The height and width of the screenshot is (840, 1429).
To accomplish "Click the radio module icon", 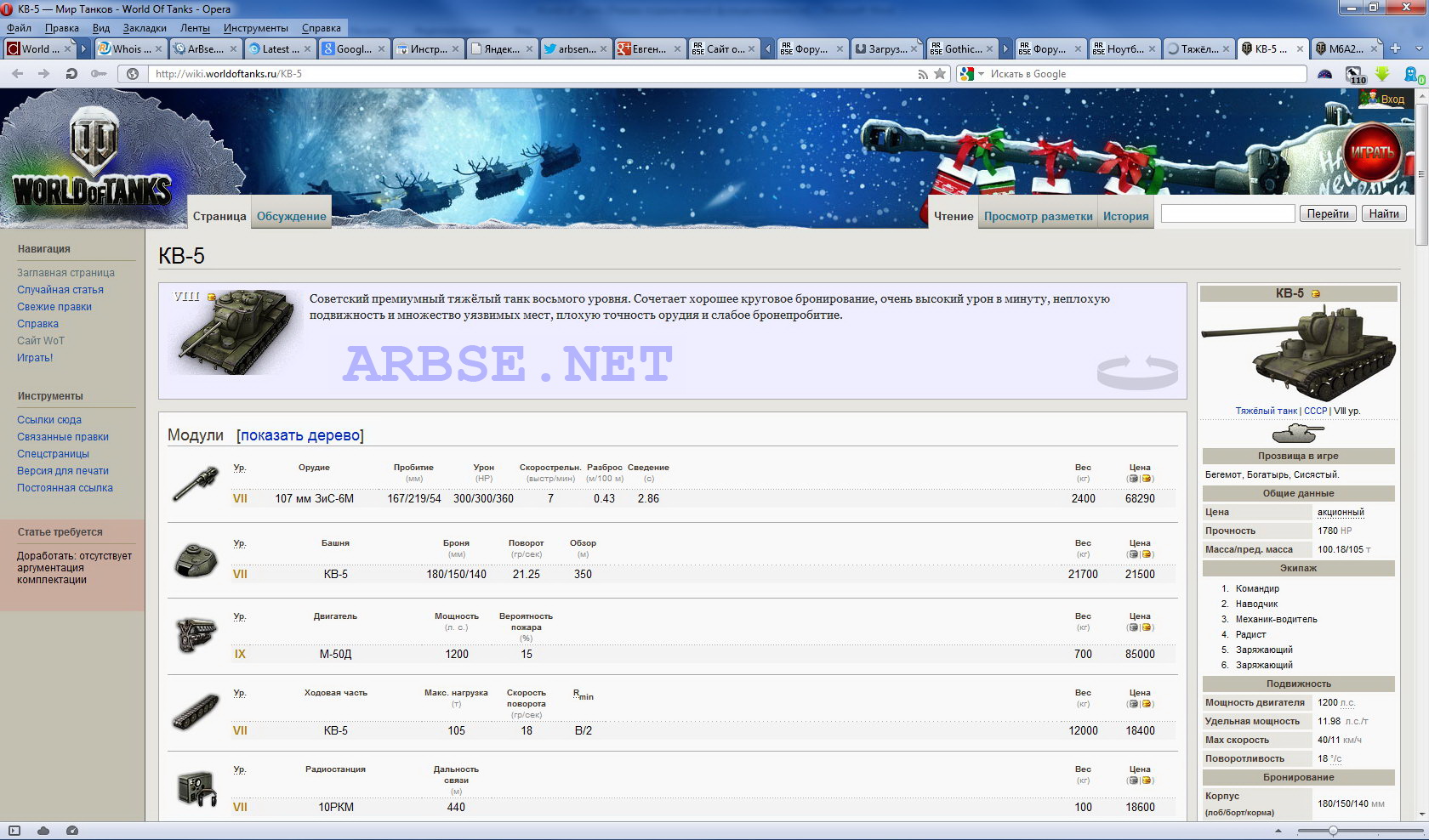I will 196,788.
